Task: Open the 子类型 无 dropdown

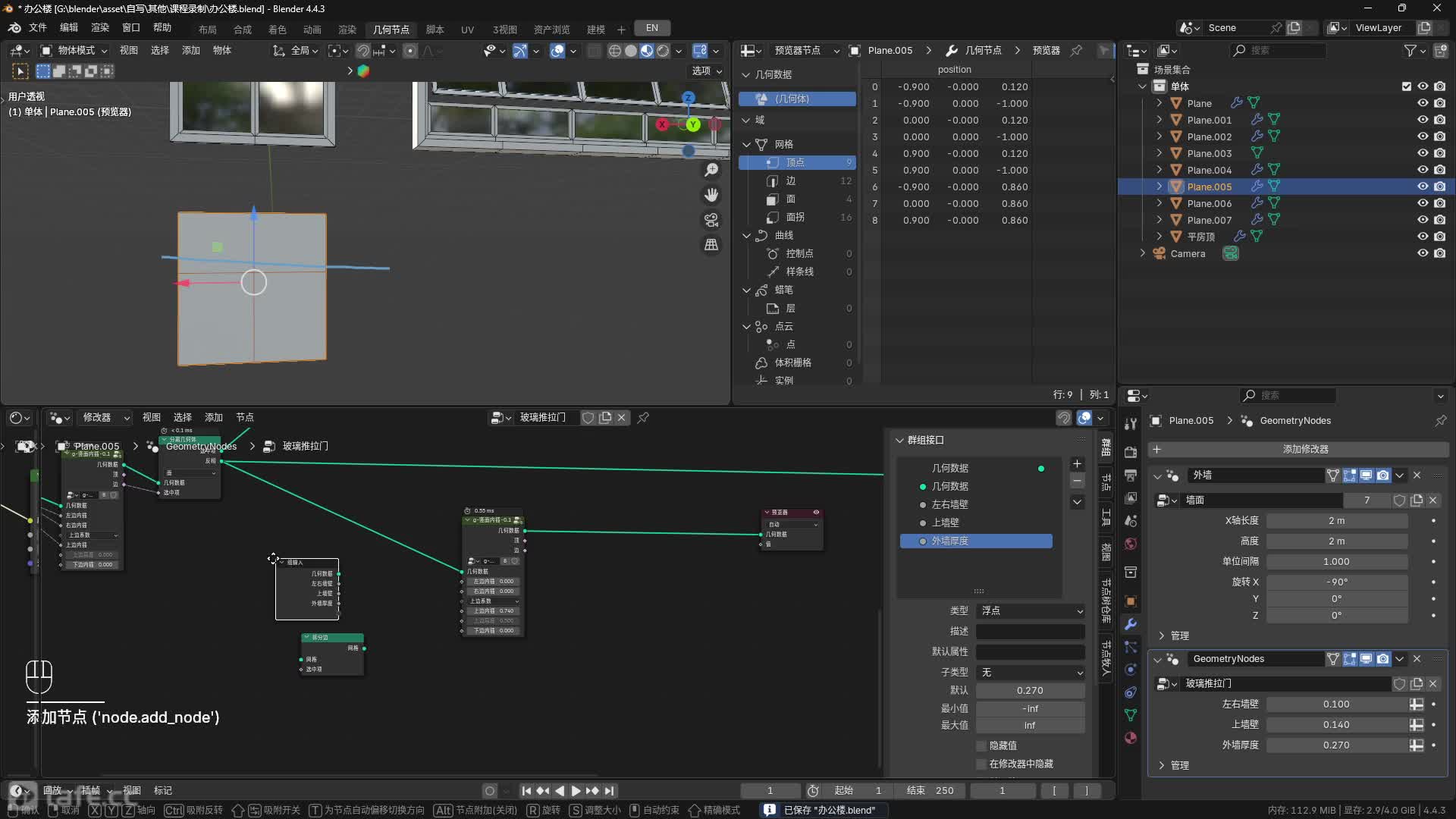Action: click(x=1030, y=673)
